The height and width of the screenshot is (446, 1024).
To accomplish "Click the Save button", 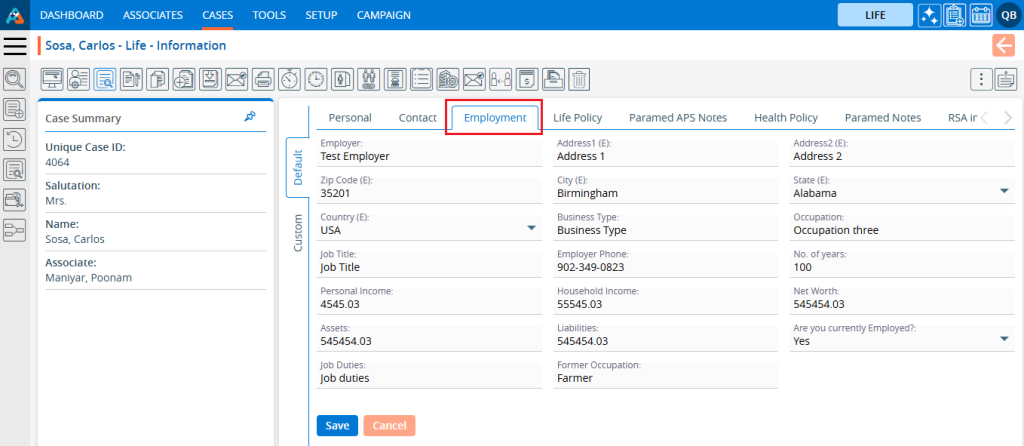I will click(337, 426).
